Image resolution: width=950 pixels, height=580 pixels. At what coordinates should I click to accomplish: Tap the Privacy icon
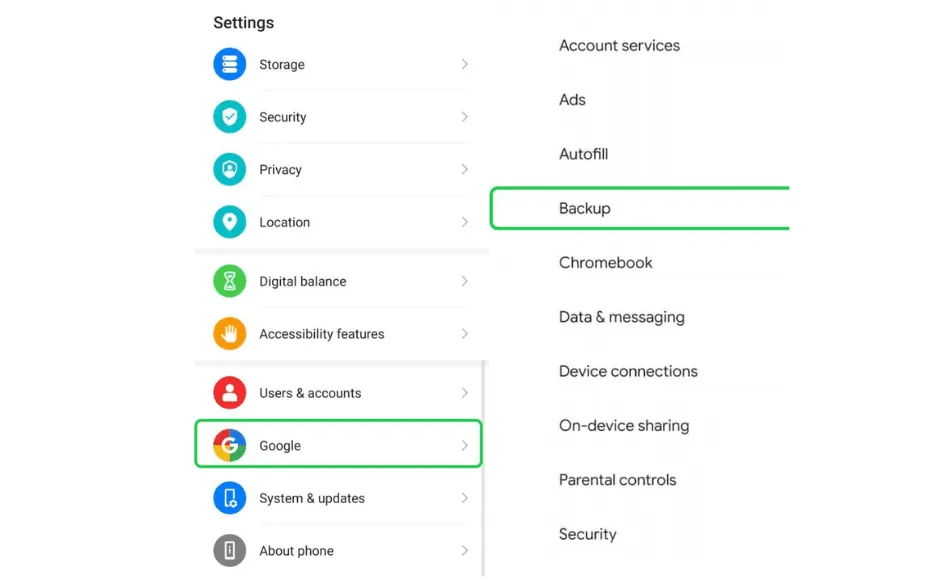pyautogui.click(x=230, y=169)
